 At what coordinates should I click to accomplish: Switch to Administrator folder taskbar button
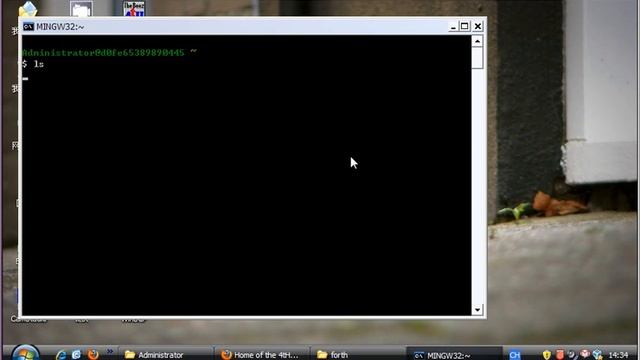(x=165, y=355)
